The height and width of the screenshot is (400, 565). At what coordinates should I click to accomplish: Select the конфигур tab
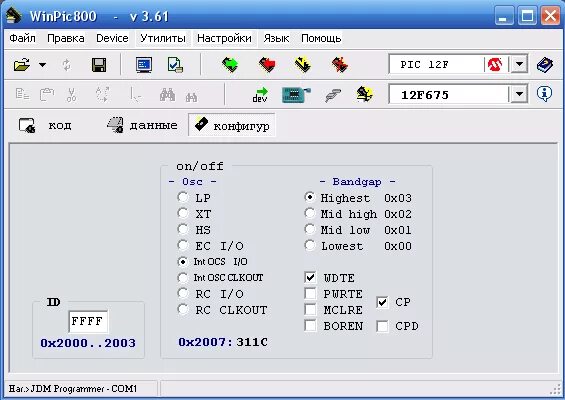tap(232, 125)
